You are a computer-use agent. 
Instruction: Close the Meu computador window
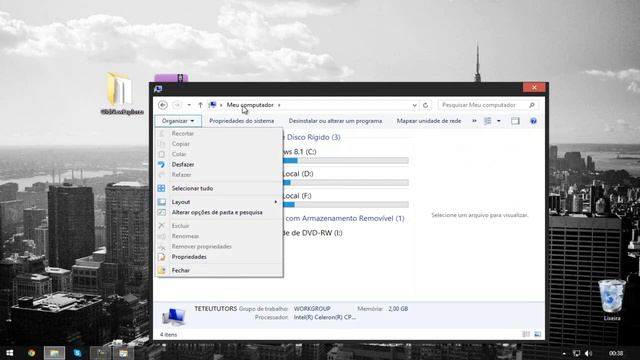pyautogui.click(x=534, y=87)
